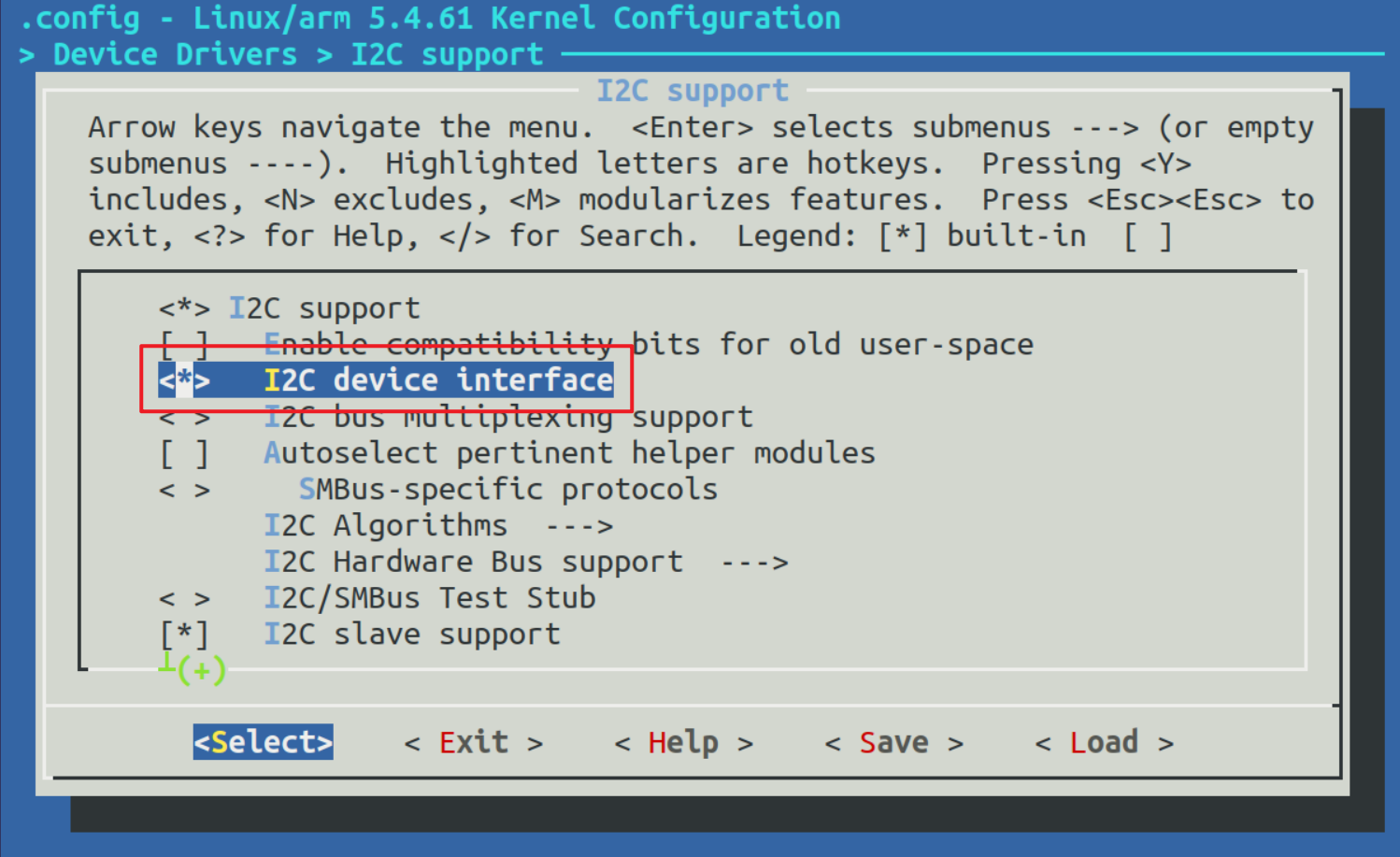Expand I2C Hardware Bus support arrow
The height and width of the screenshot is (857, 1400).
[x=754, y=563]
